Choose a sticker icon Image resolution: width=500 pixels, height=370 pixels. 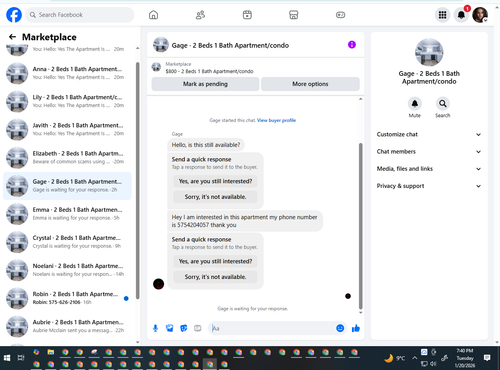[x=184, y=329]
